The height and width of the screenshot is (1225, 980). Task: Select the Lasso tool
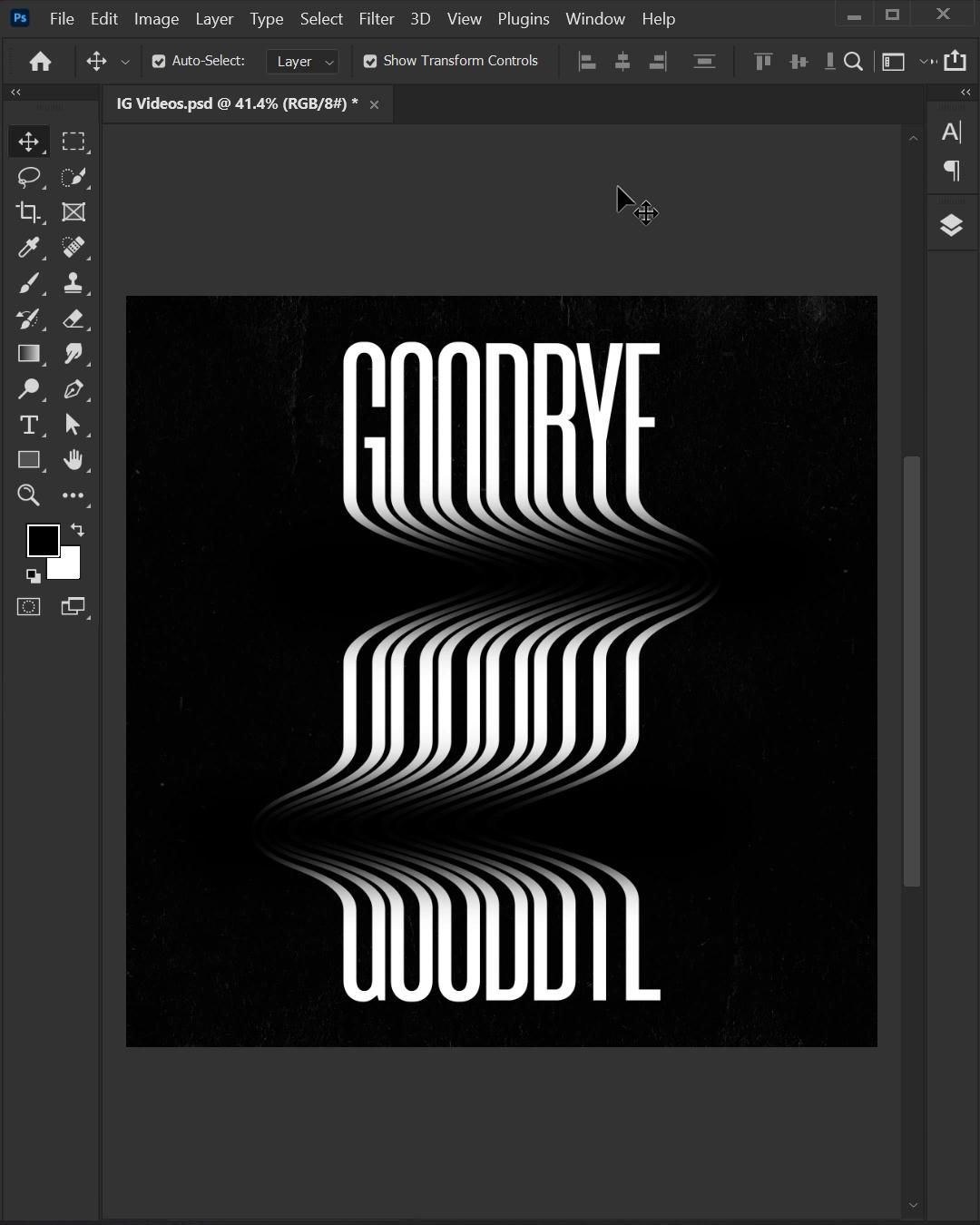(29, 177)
